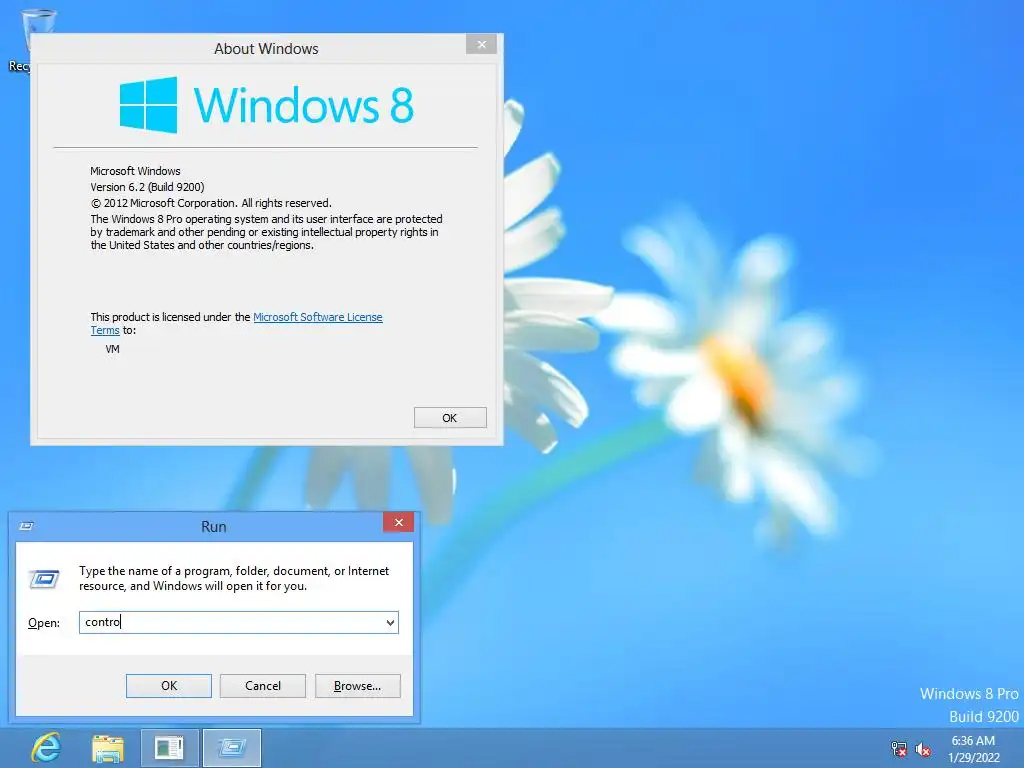Click the Run title bar text

[214, 526]
